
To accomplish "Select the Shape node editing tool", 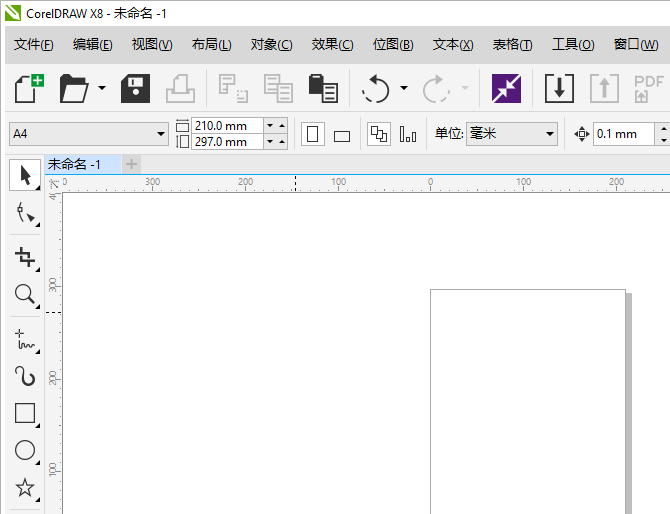I will tap(25, 212).
